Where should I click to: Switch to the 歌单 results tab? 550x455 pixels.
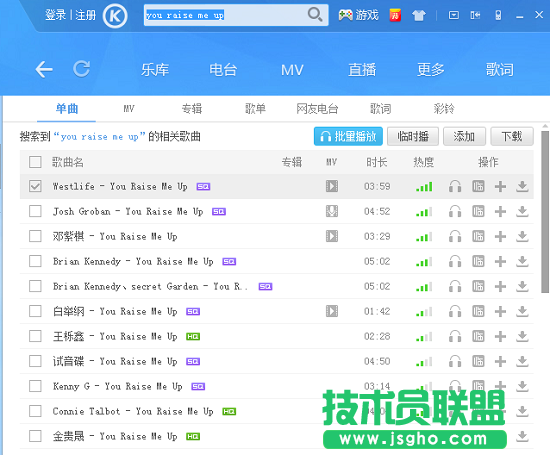tap(255, 109)
